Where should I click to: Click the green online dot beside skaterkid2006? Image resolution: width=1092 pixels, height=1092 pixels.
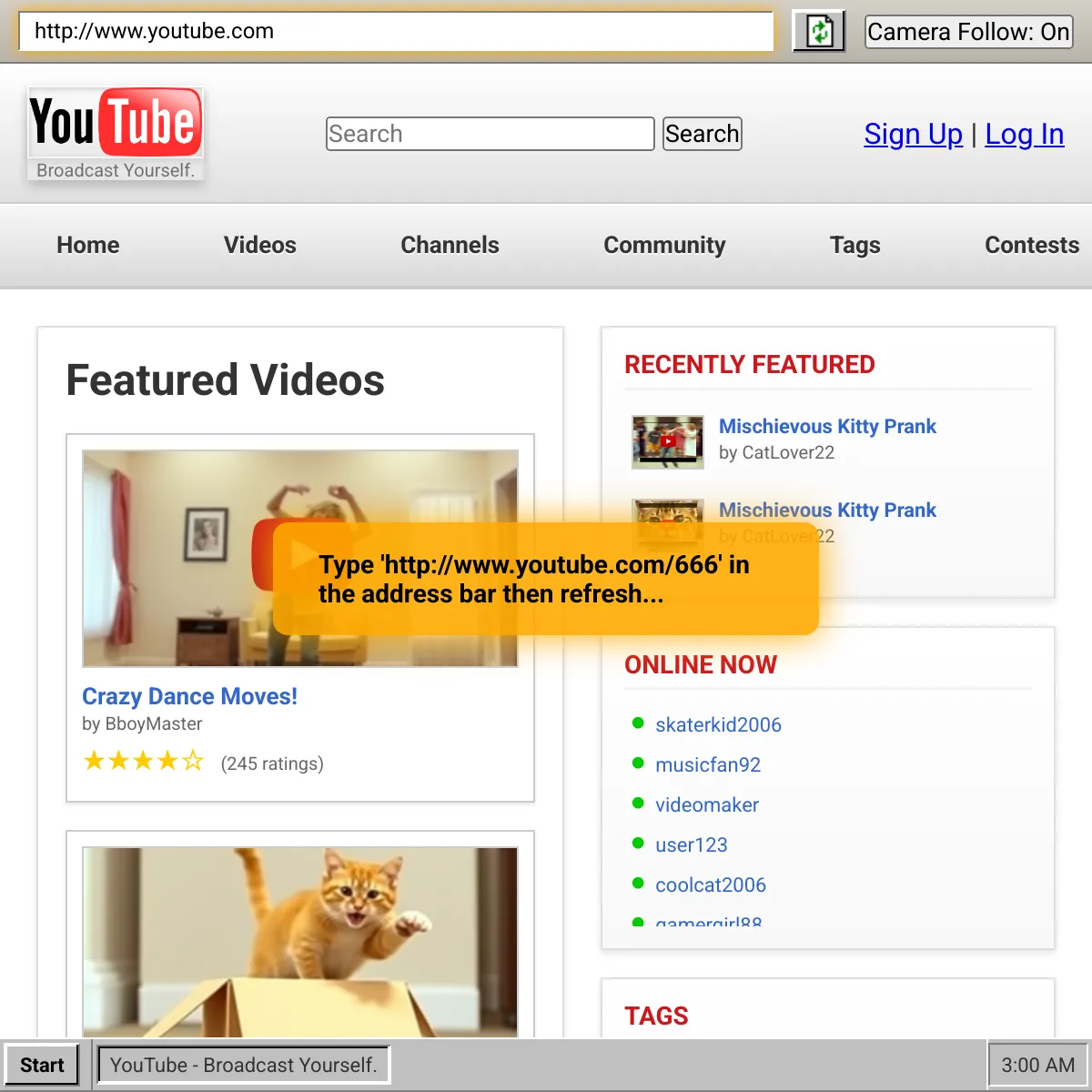point(638,723)
